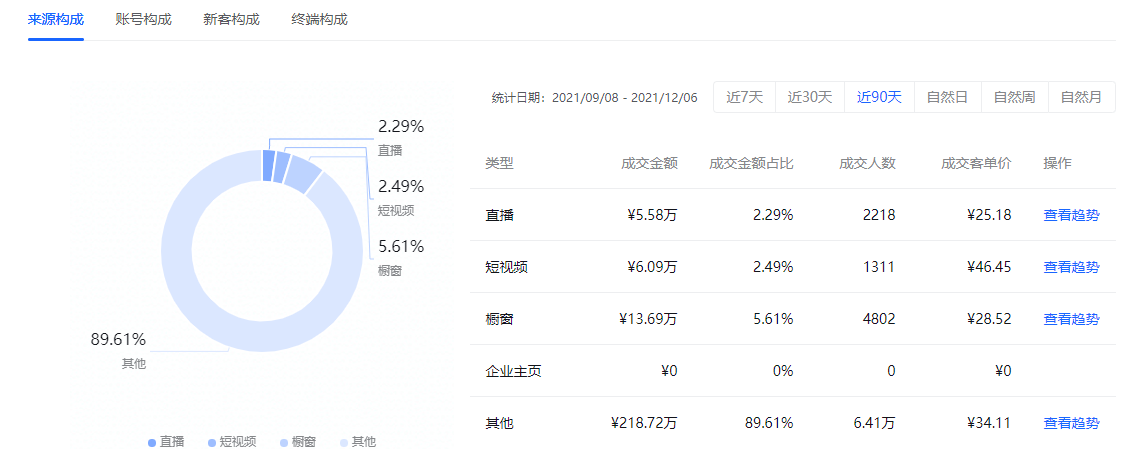Open 查看趋势 for the 橱窗 row
The height and width of the screenshot is (476, 1134).
tap(1071, 319)
